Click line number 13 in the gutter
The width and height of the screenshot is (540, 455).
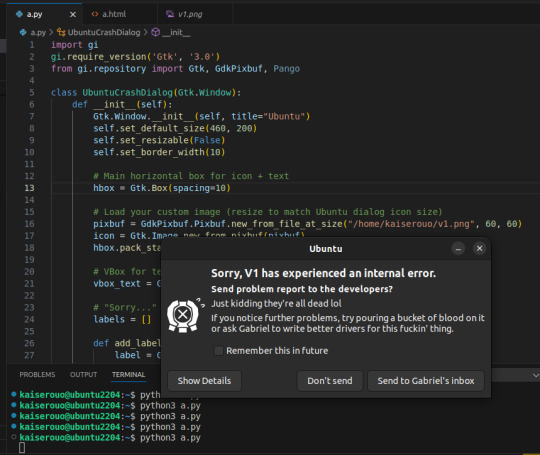[30, 188]
